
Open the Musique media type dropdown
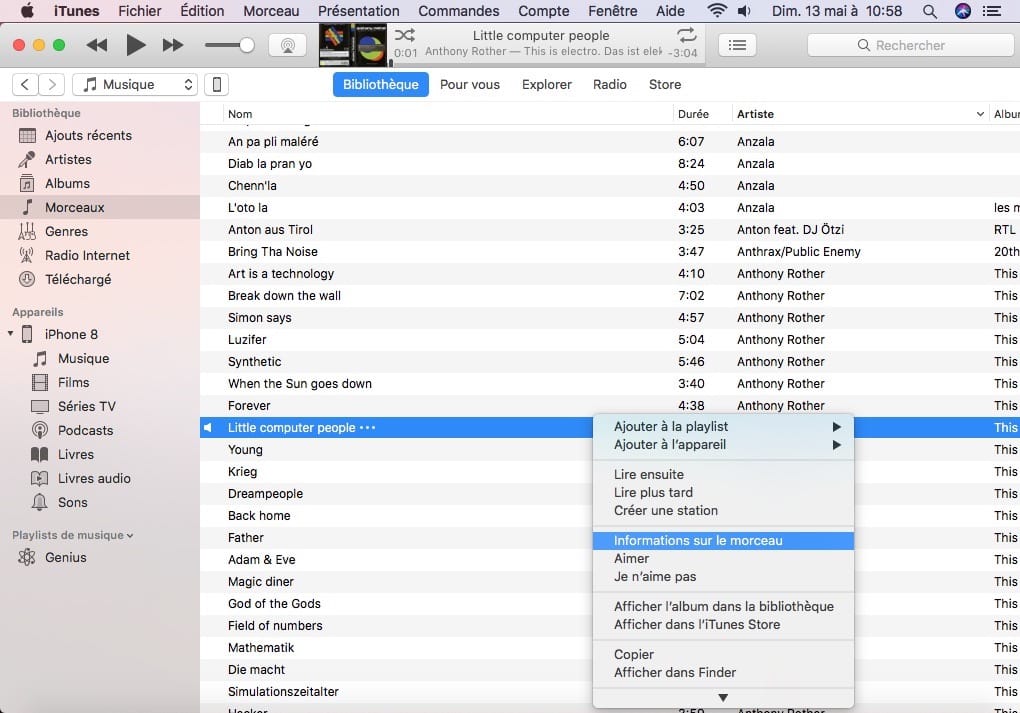(x=137, y=85)
